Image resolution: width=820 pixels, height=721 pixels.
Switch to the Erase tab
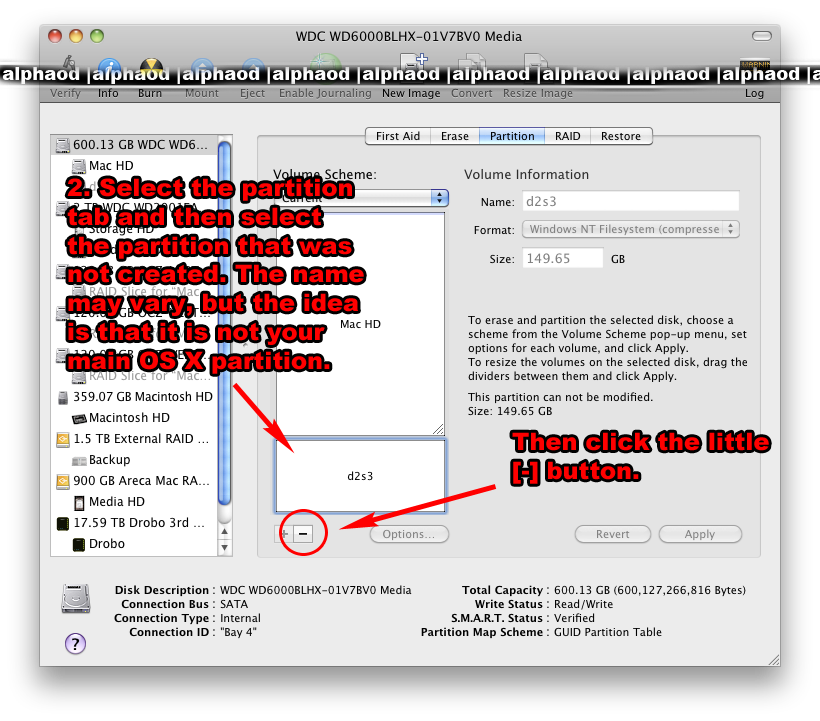coord(454,136)
